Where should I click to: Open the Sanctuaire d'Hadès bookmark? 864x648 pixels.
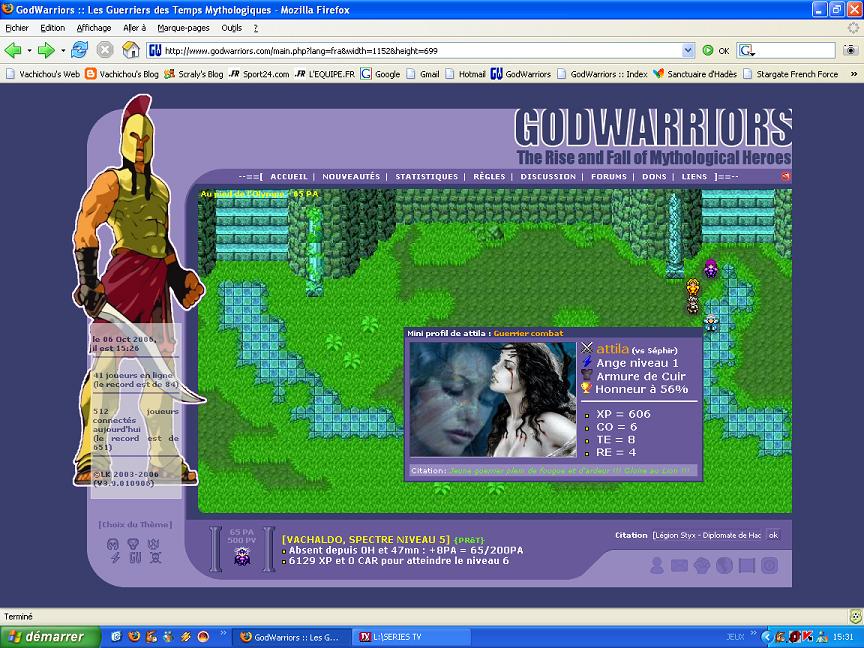695,74
